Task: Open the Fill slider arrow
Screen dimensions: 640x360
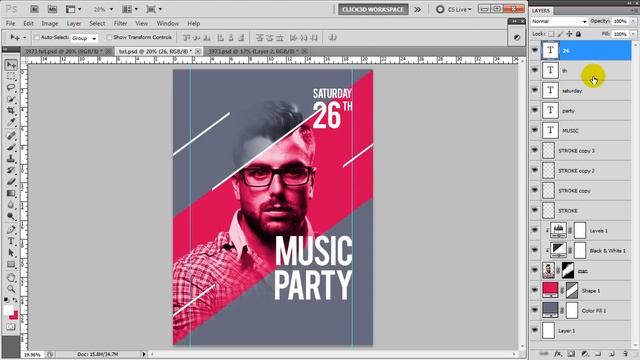Action: click(633, 34)
